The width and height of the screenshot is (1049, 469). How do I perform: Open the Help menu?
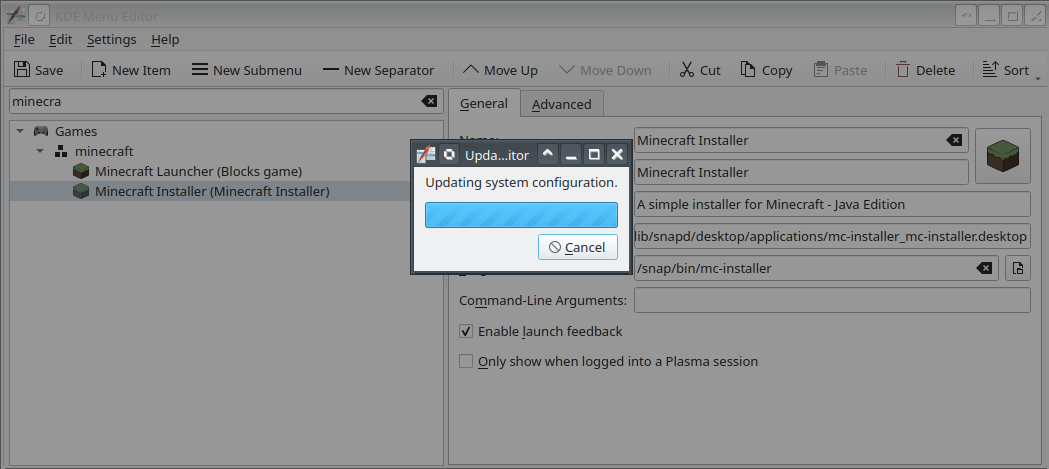pos(165,39)
